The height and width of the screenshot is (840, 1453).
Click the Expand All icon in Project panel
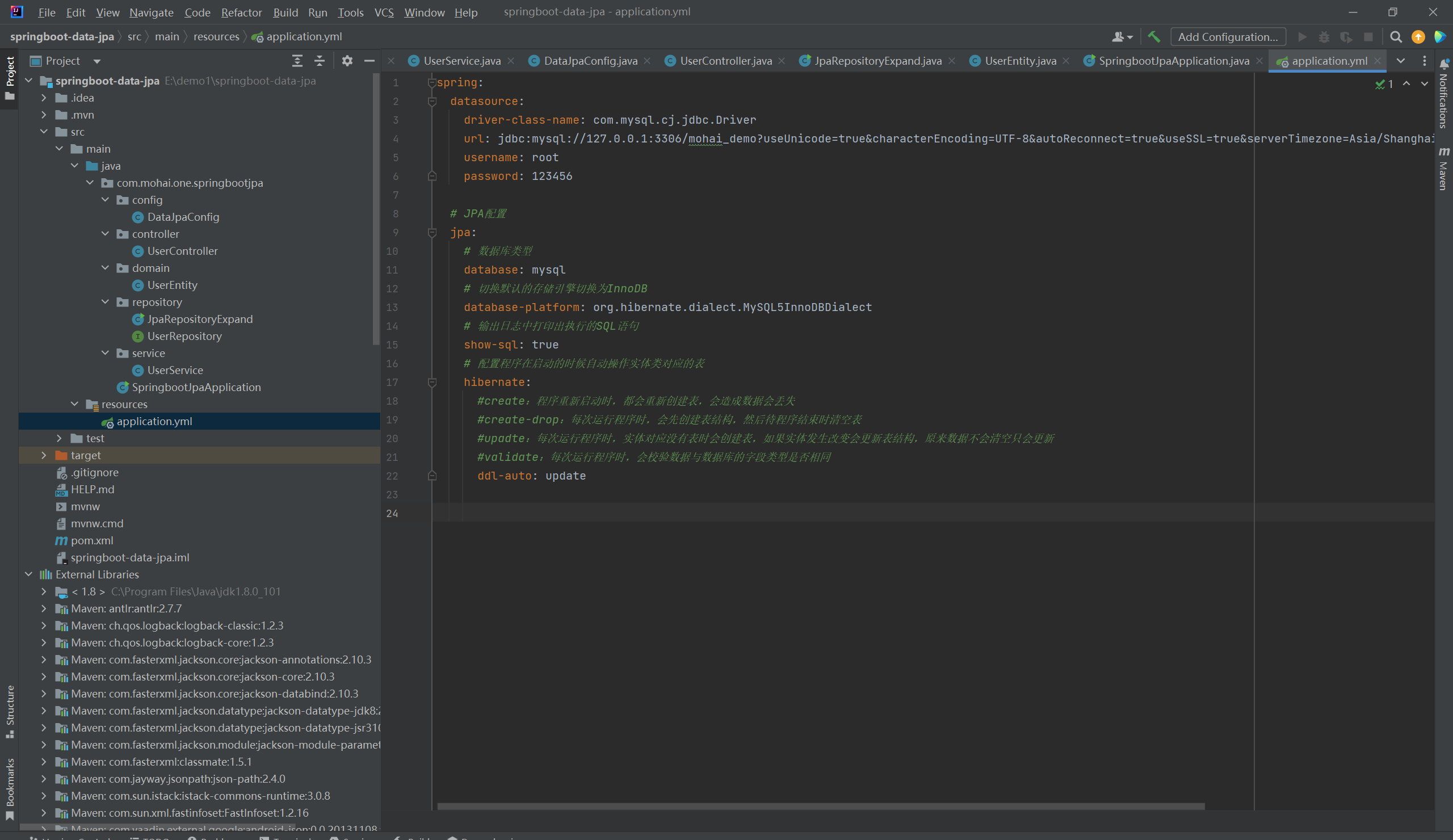point(297,61)
